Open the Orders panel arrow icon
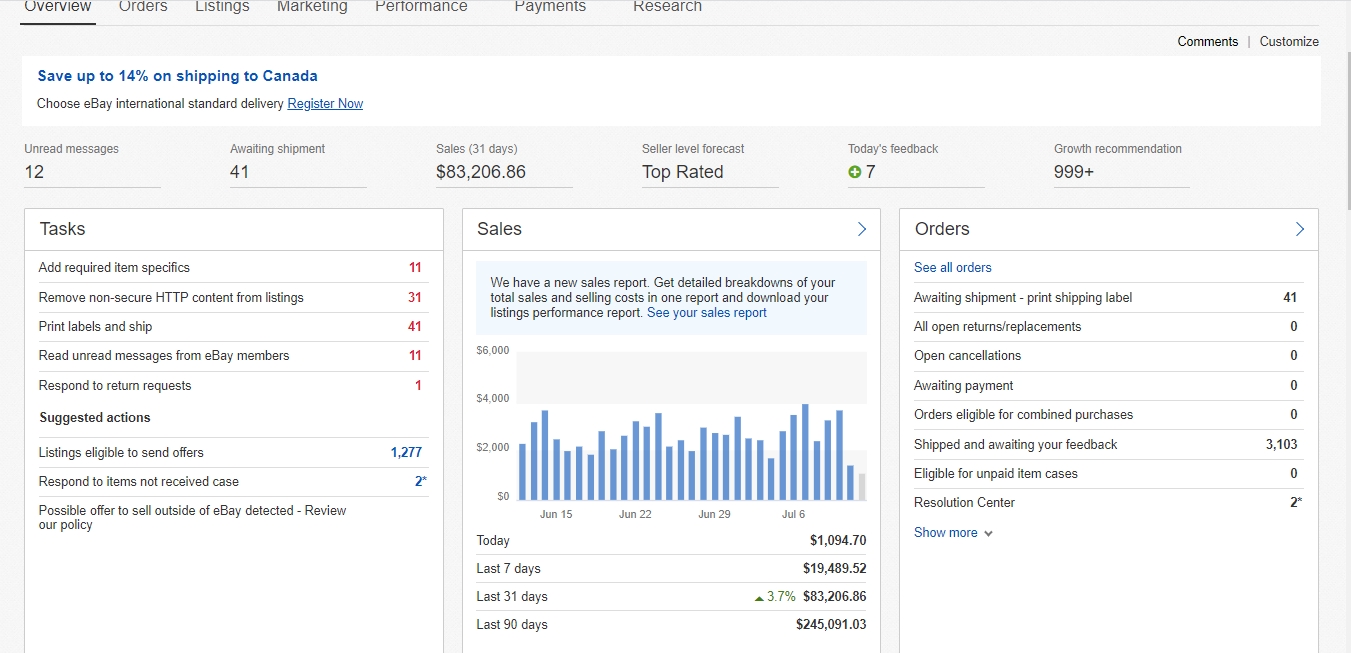The width and height of the screenshot is (1351, 653). coord(1299,229)
